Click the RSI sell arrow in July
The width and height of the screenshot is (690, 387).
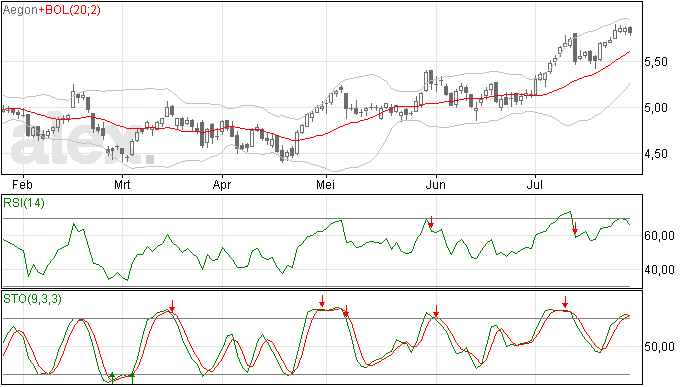(575, 228)
